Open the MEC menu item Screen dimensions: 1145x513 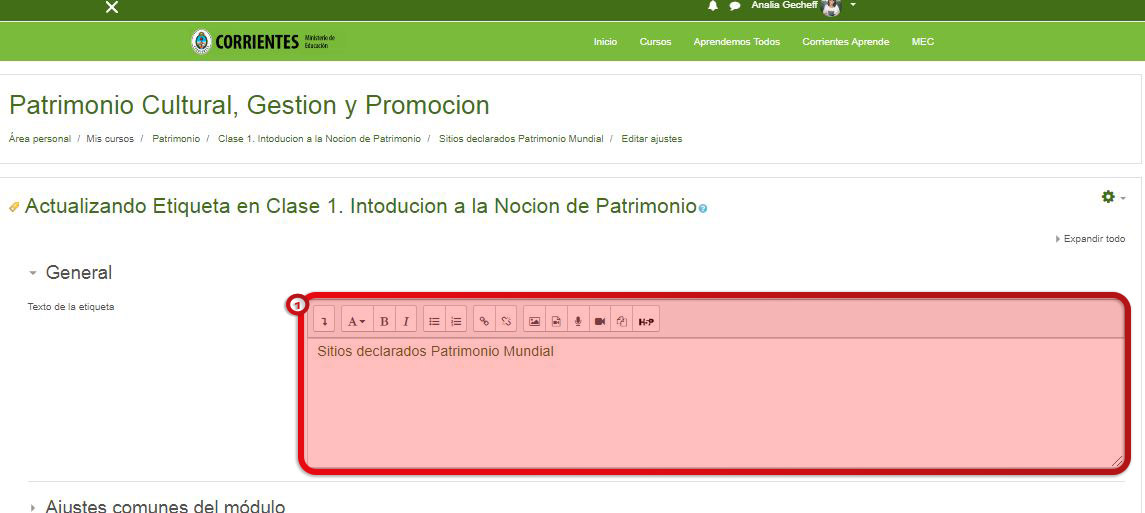pyautogui.click(x=923, y=42)
